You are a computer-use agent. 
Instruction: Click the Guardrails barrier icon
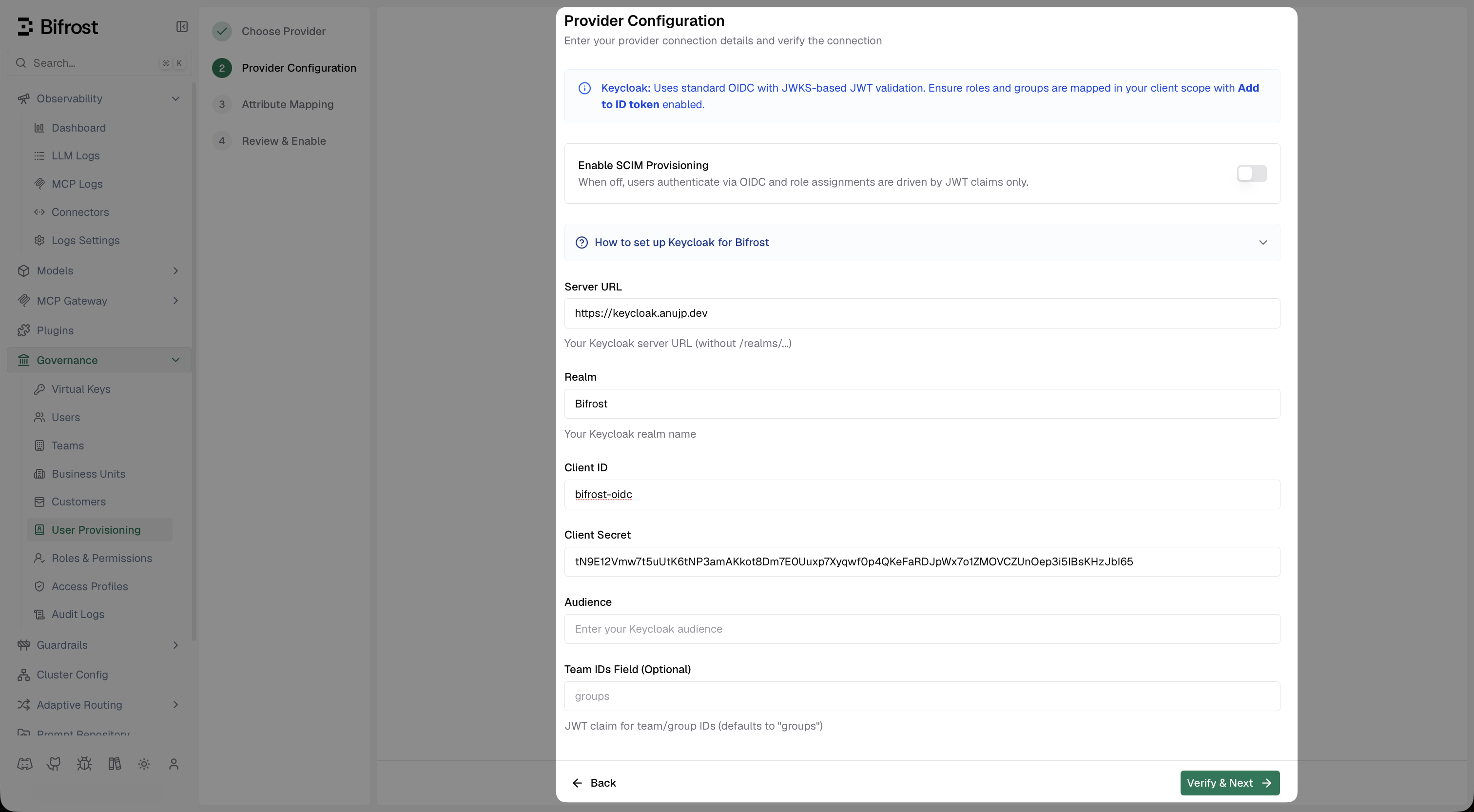23,645
